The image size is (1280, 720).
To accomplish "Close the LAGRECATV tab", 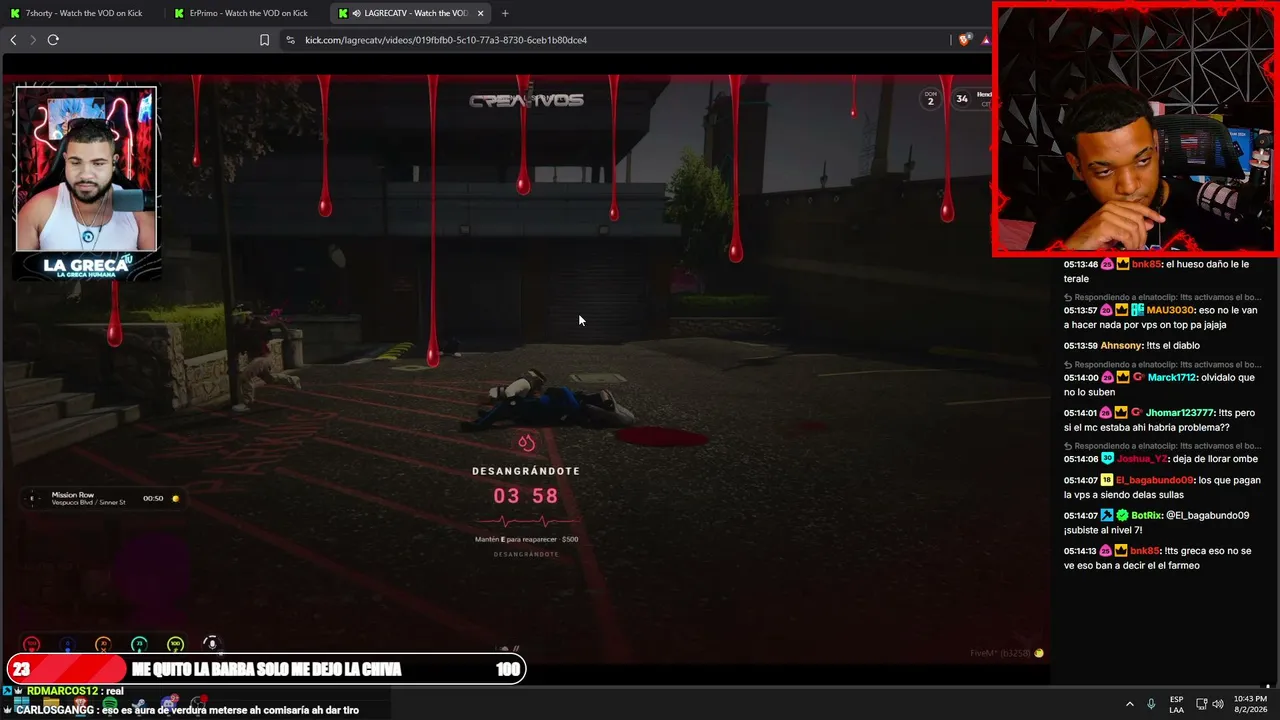I will click(x=480, y=13).
